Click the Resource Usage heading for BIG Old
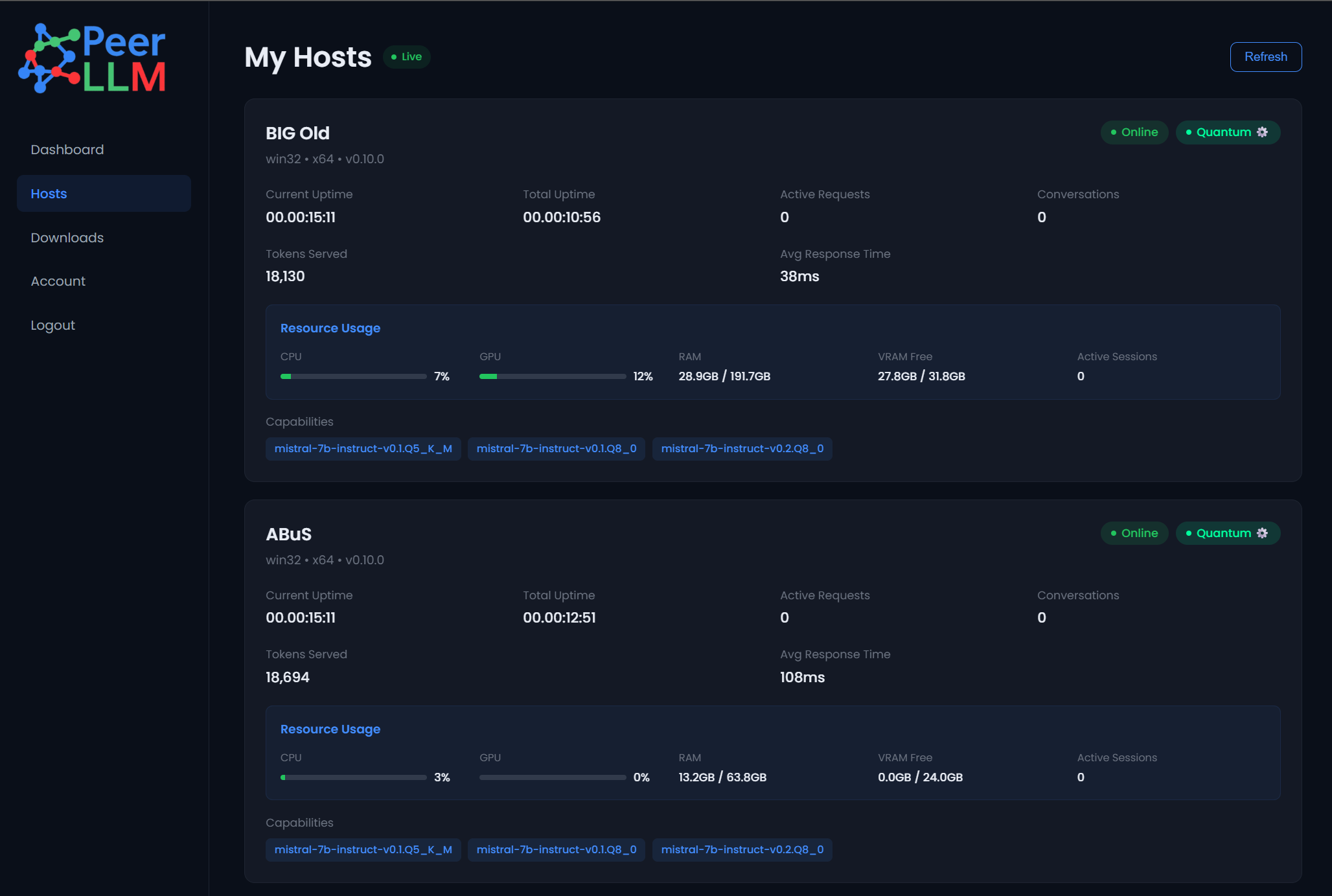This screenshot has width=1332, height=896. (330, 328)
